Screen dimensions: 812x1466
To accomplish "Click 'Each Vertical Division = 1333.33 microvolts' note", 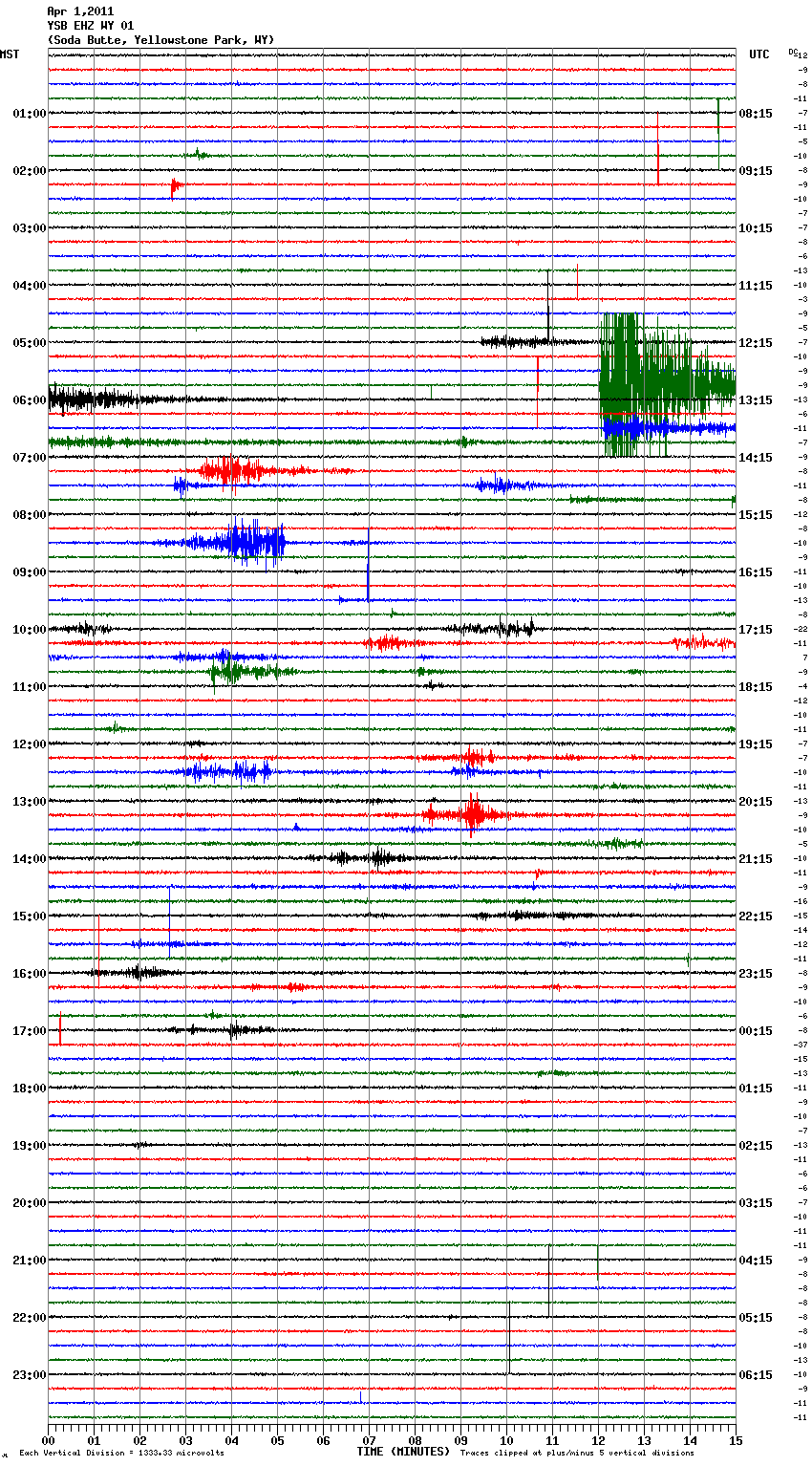I will tap(121, 1453).
